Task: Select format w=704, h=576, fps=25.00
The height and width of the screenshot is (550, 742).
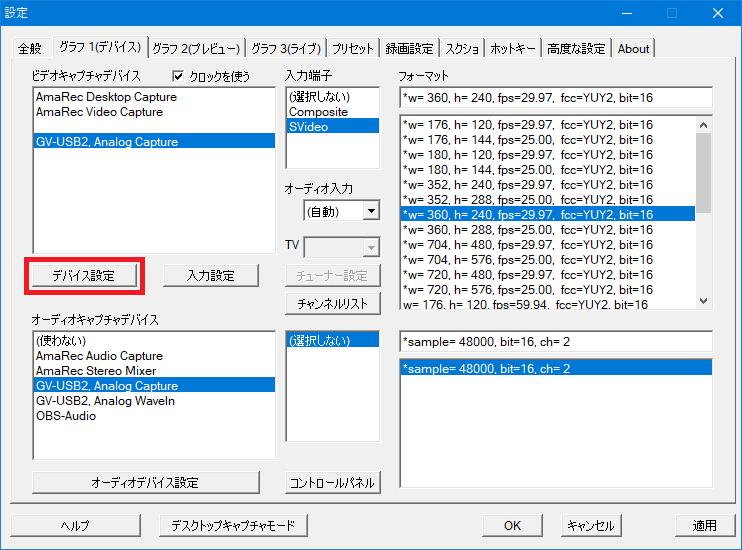Action: [548, 260]
